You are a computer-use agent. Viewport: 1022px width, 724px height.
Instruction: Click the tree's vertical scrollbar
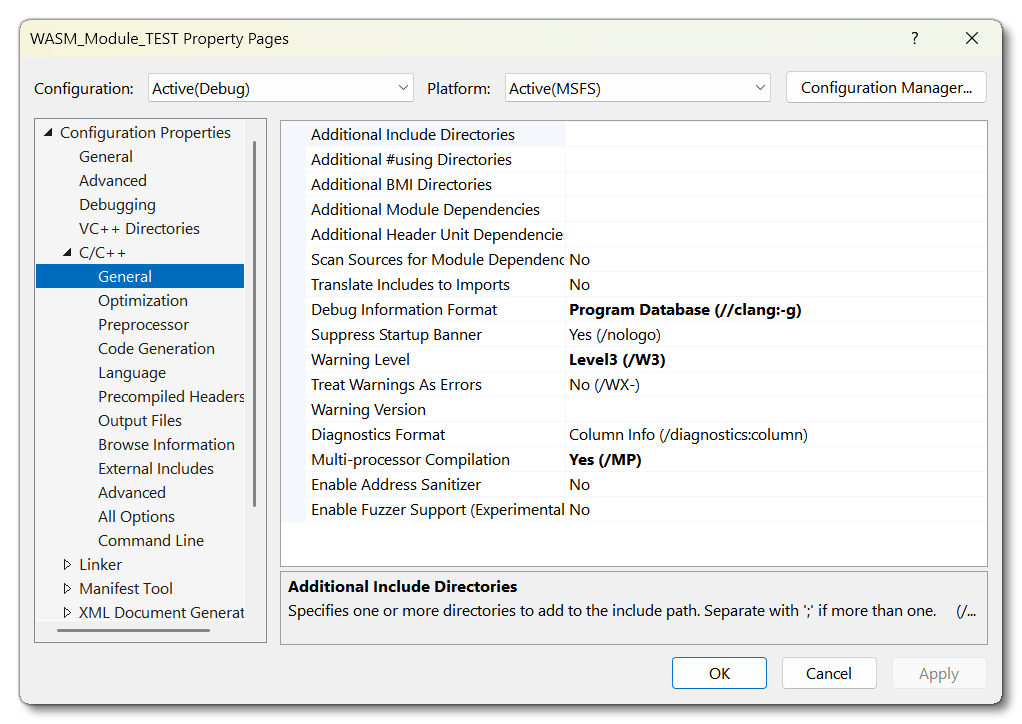click(x=255, y=320)
